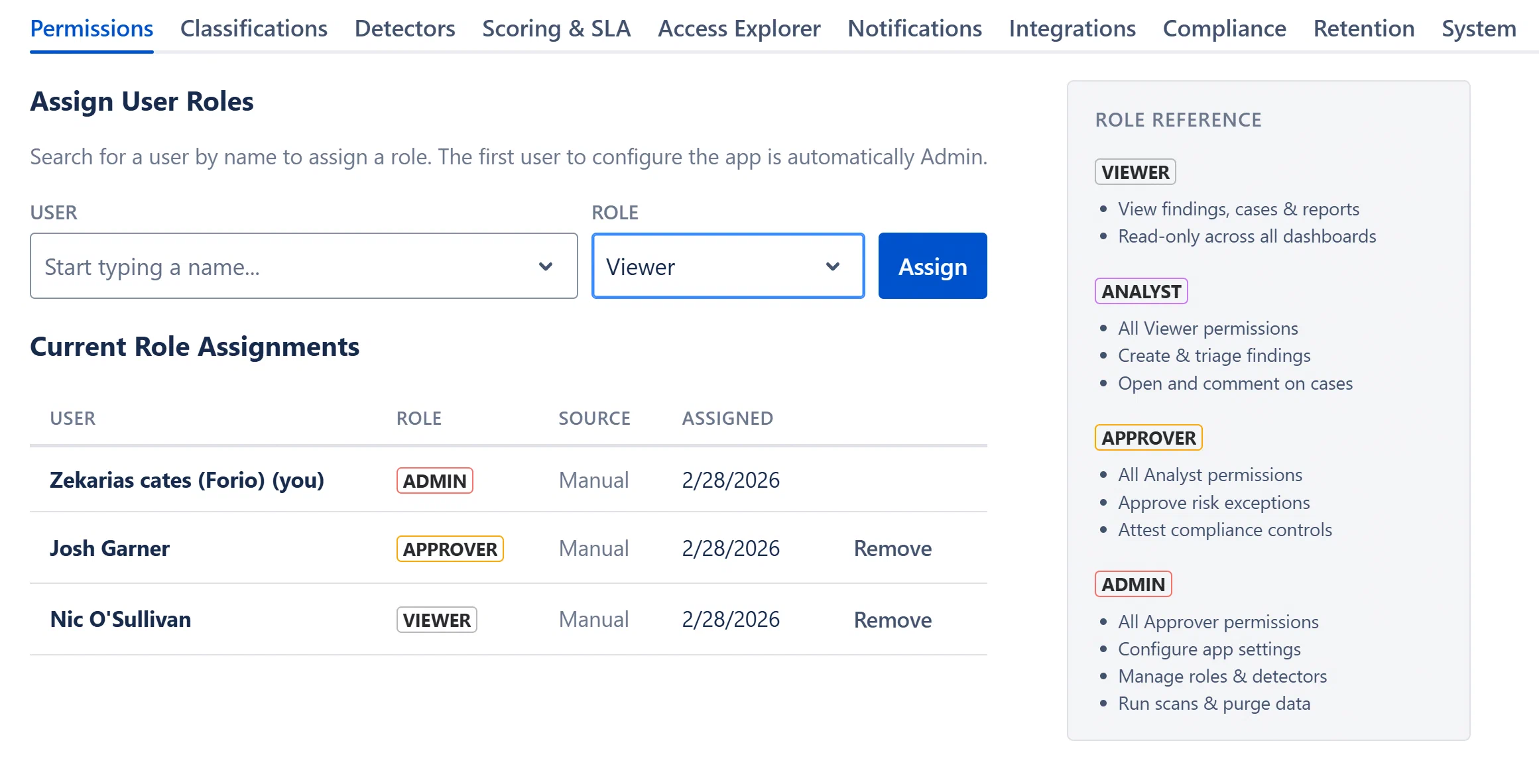Click the ANALYST badge in Role Reference
The image size is (1539, 784).
pos(1141,292)
